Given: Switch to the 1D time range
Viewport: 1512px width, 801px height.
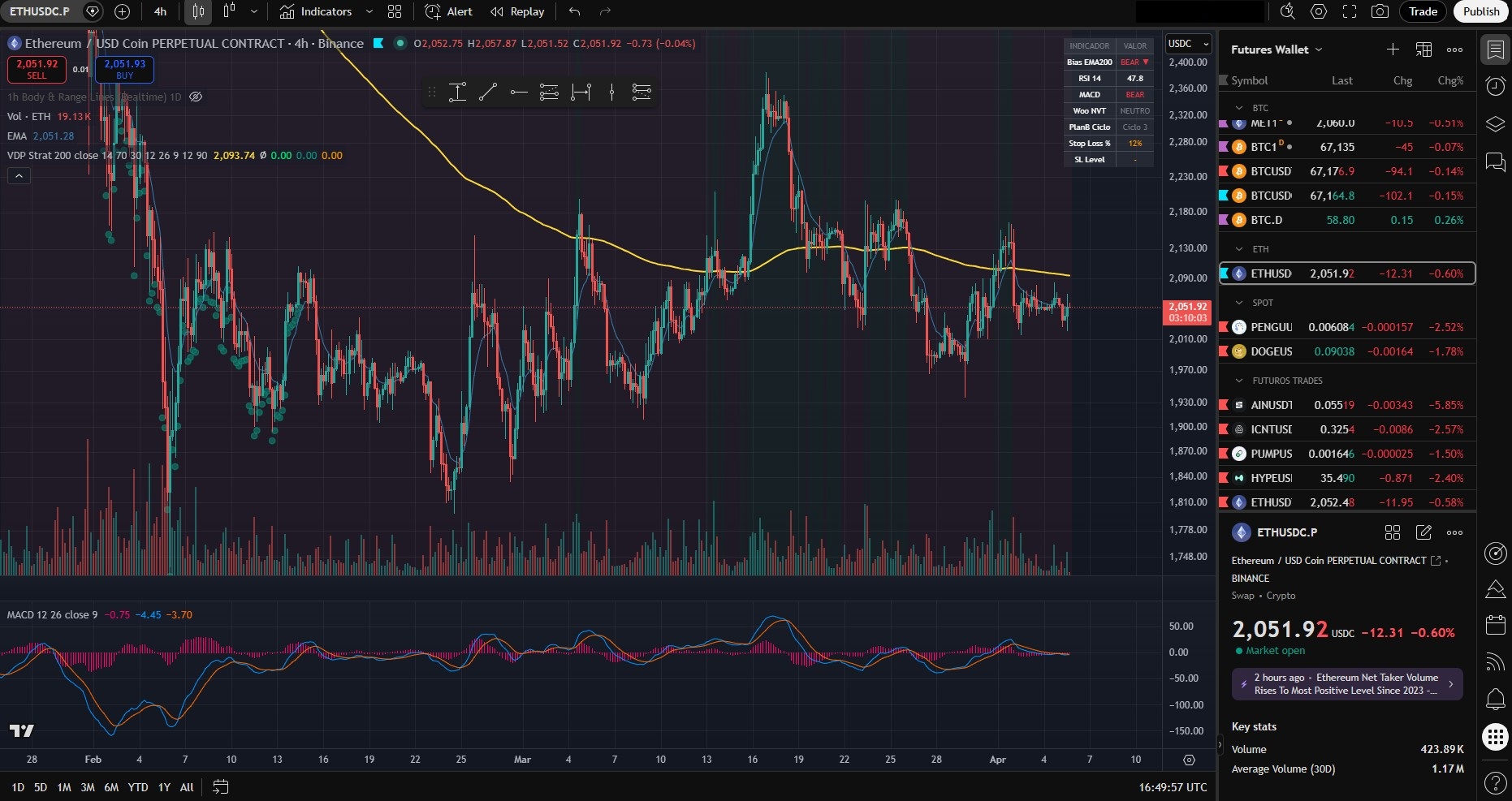Looking at the screenshot, I should click(17, 787).
